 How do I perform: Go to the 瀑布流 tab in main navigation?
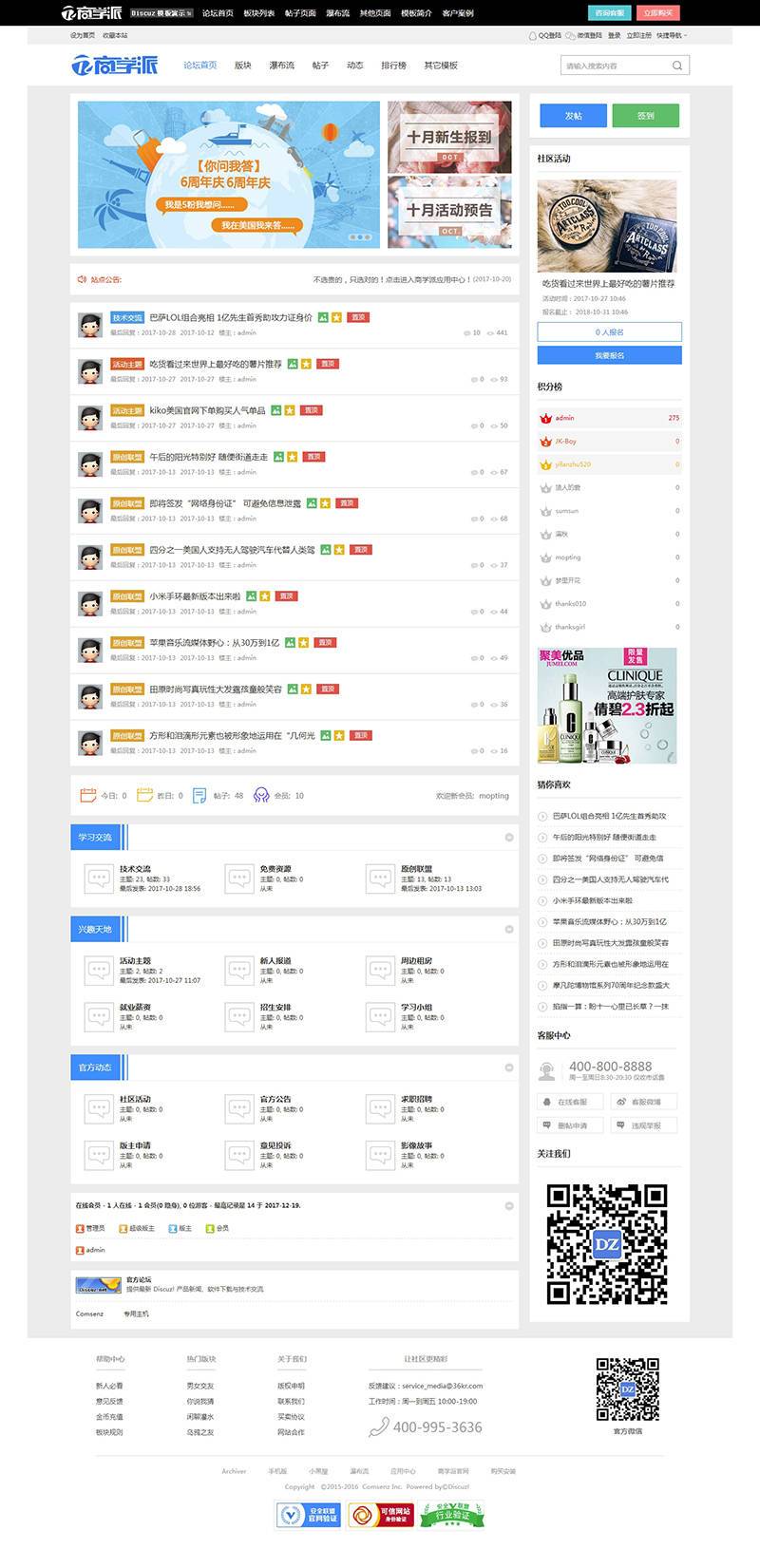[281, 66]
